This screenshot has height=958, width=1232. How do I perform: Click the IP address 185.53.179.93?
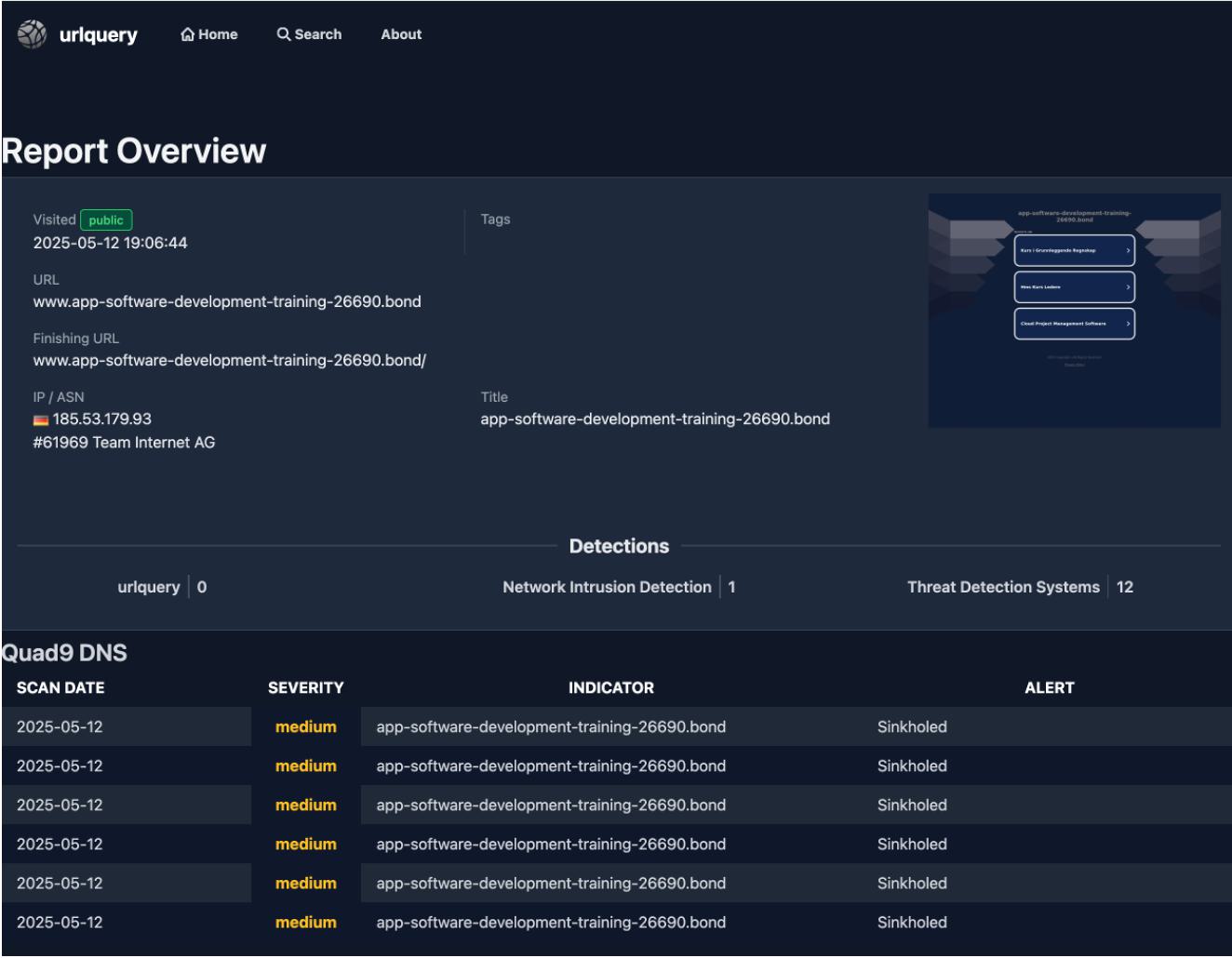101,419
